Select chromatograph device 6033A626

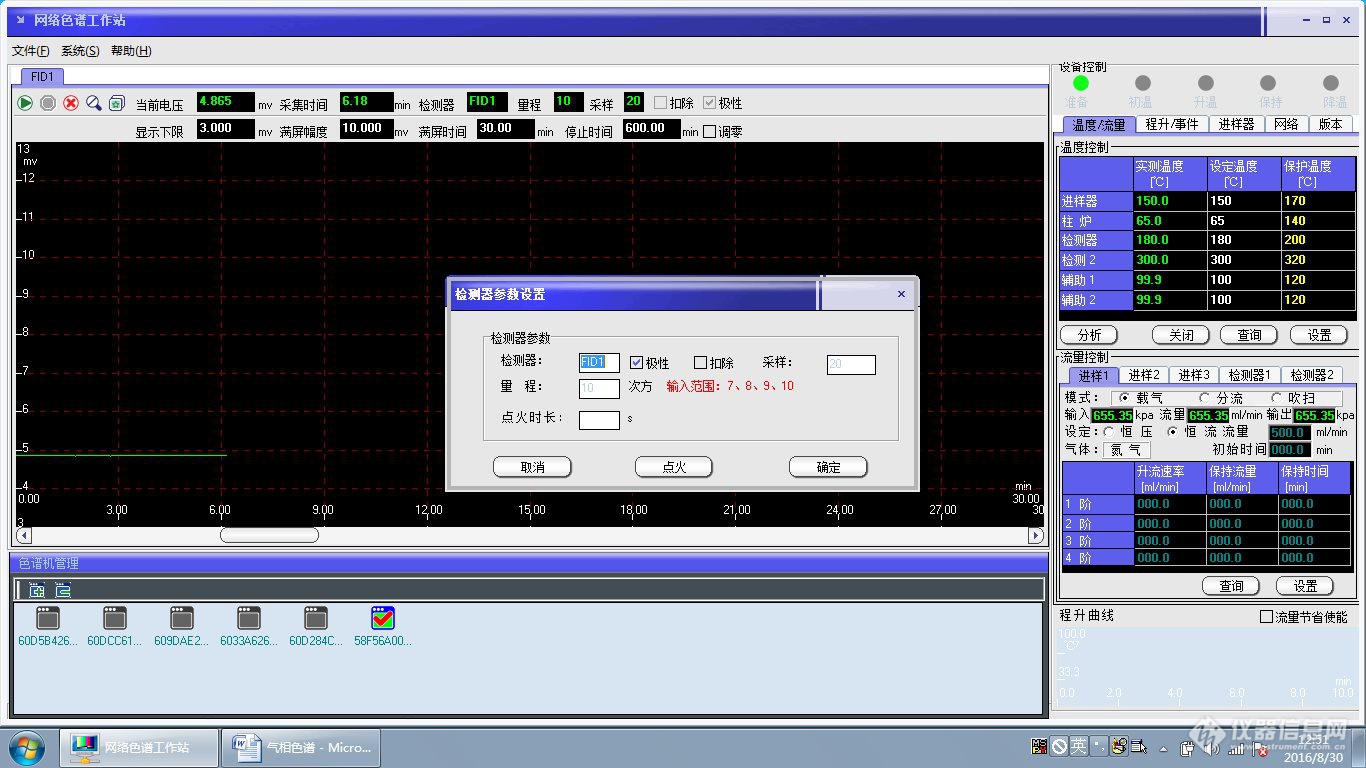tap(248, 626)
